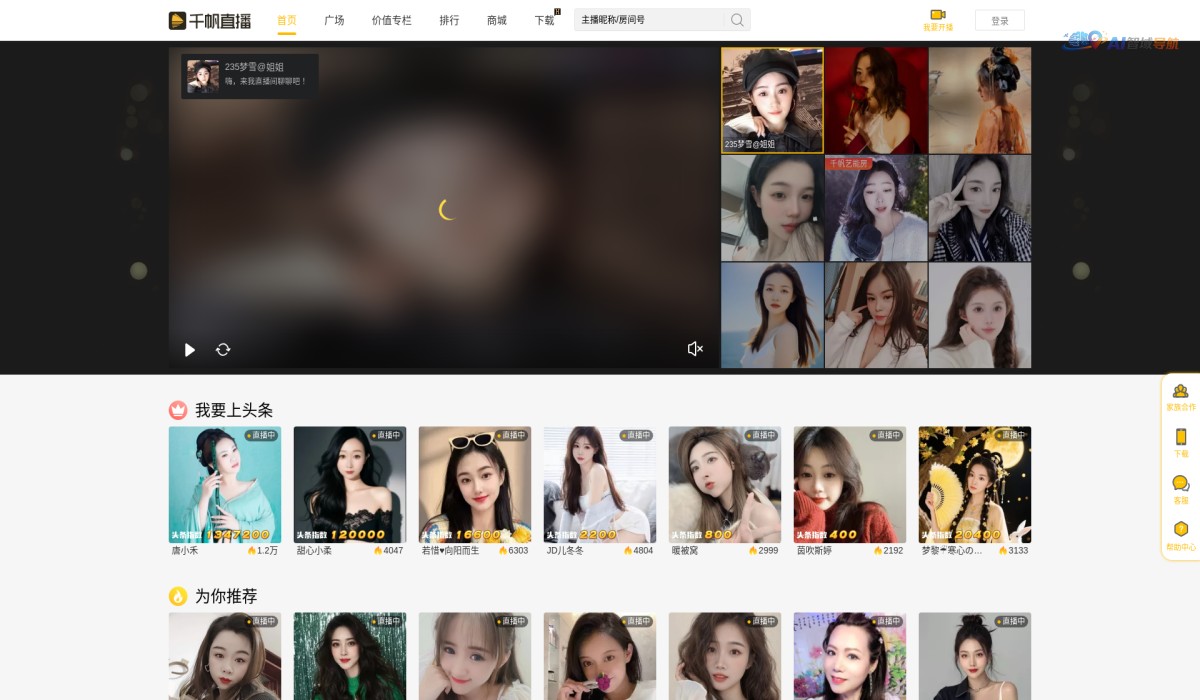Image resolution: width=1200 pixels, height=700 pixels.
Task: Open the 商城 nav item
Action: pyautogui.click(x=496, y=20)
